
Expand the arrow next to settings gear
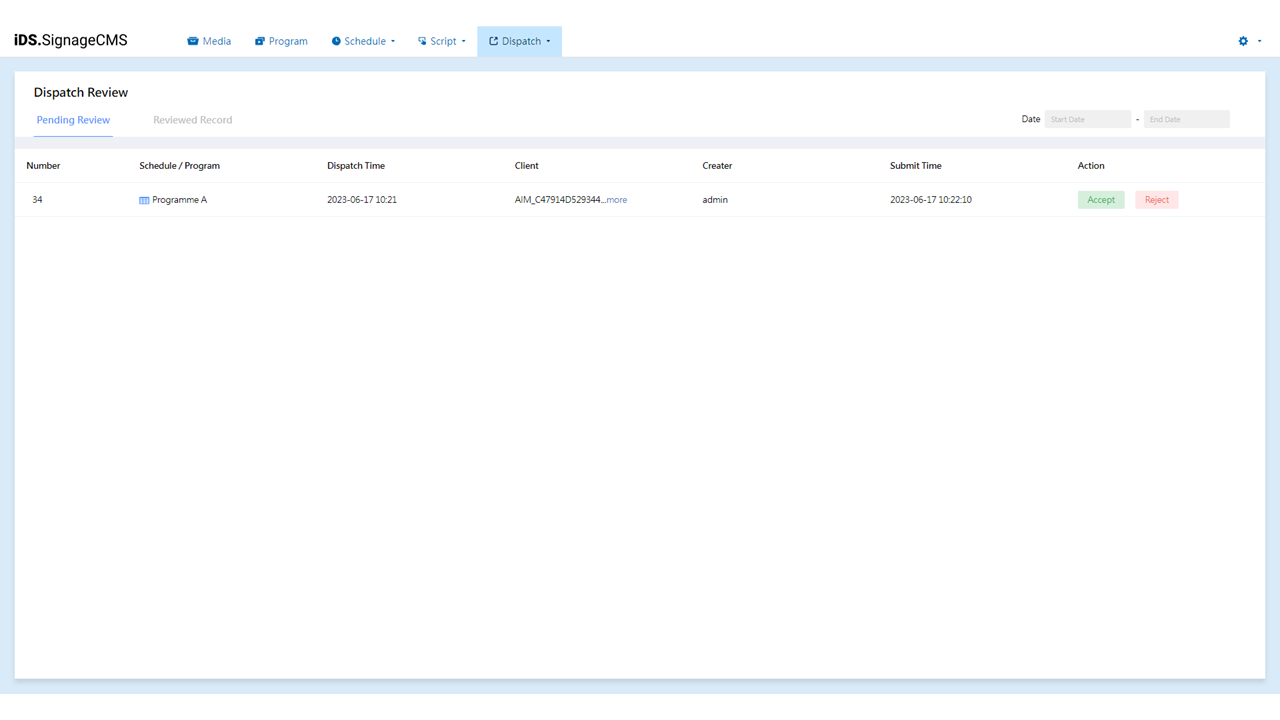click(1259, 42)
